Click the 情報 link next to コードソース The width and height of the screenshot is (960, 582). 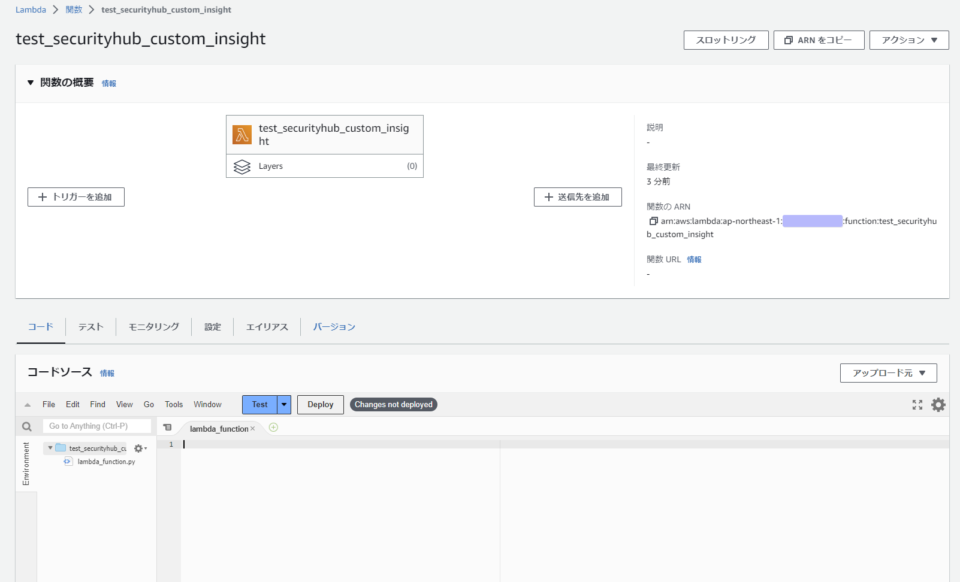(x=107, y=373)
